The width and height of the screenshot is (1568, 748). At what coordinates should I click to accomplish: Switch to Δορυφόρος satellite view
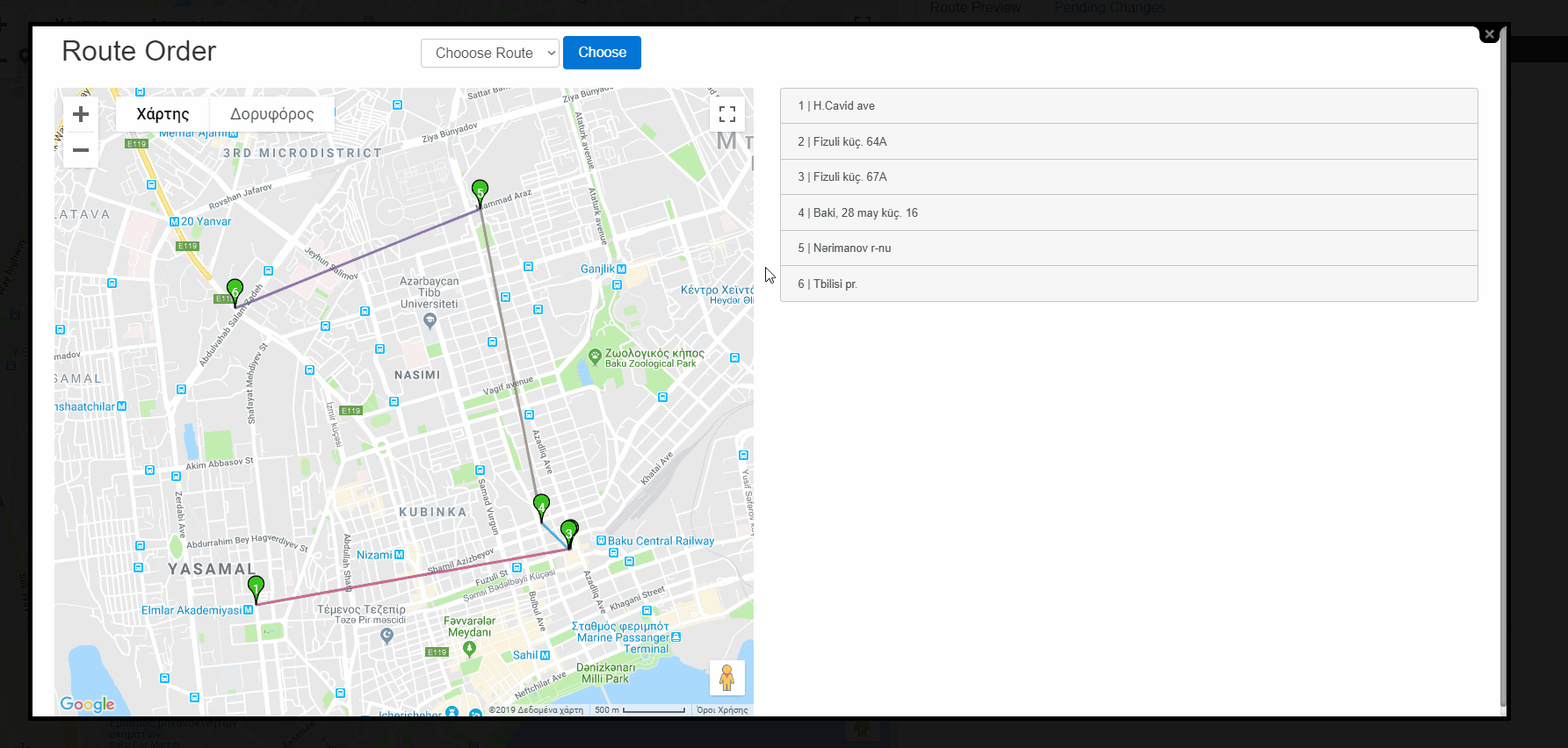271,114
